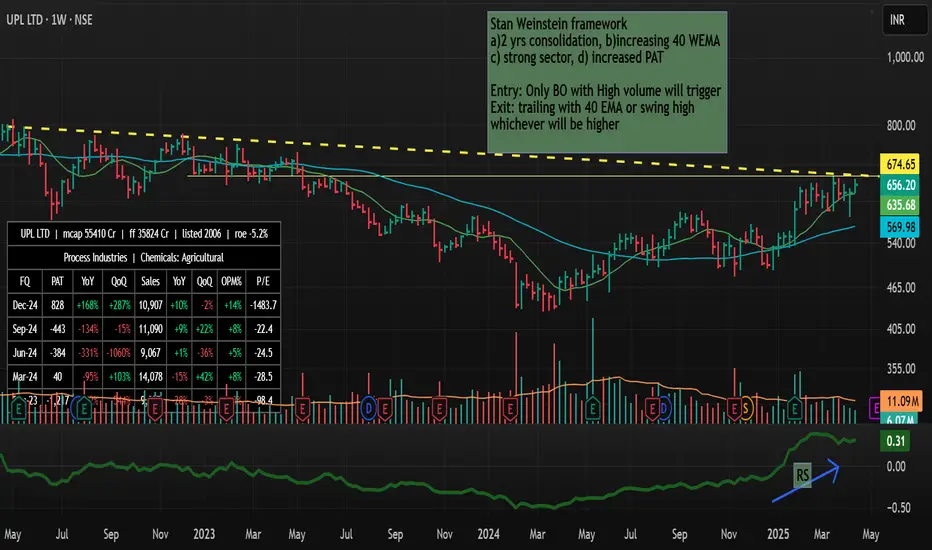Click the 0.31 relative strength value label
Screen dimensions: 932x550
pyautogui.click(x=895, y=441)
